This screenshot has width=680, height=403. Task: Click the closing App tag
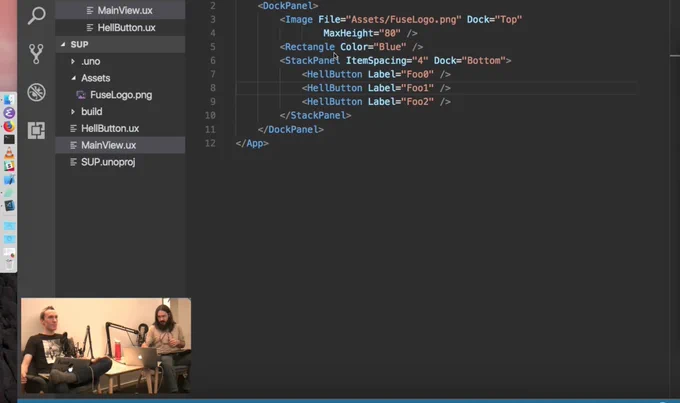click(x=252, y=144)
